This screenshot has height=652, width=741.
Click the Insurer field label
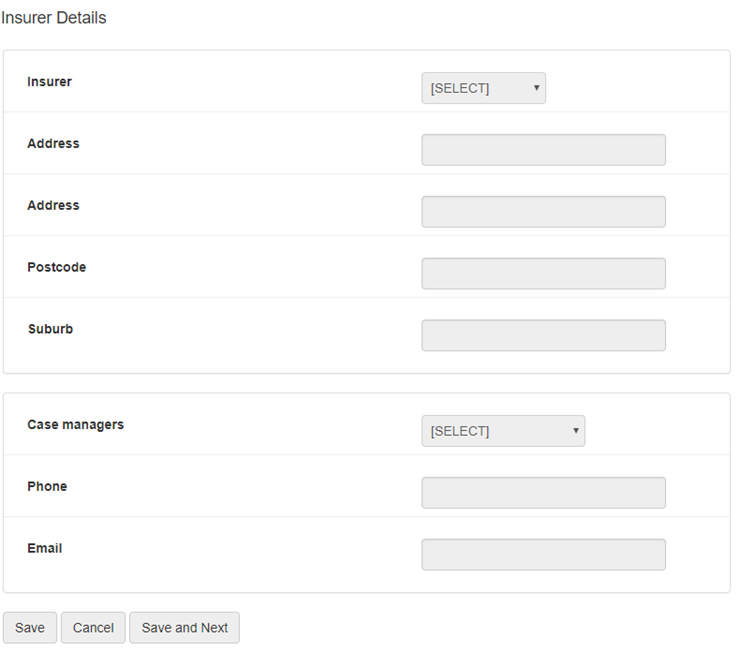click(50, 82)
